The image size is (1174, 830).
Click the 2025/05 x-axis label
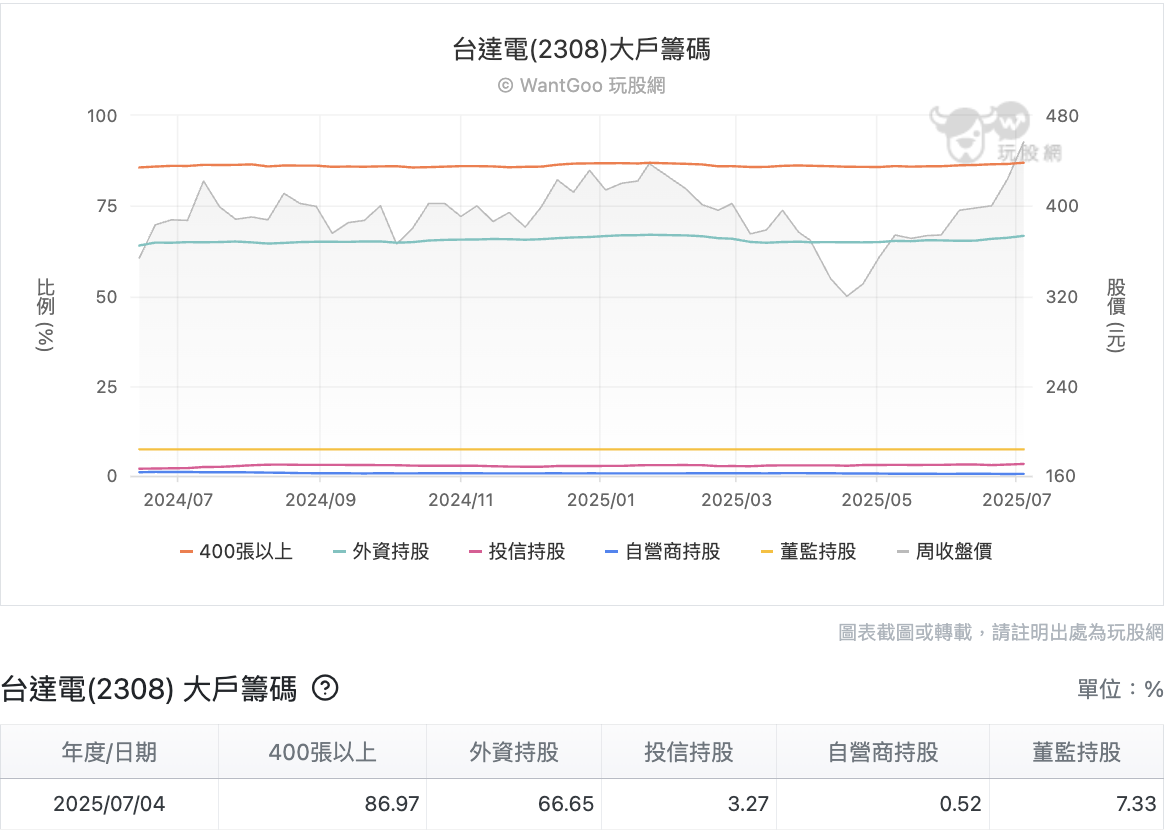[877, 500]
